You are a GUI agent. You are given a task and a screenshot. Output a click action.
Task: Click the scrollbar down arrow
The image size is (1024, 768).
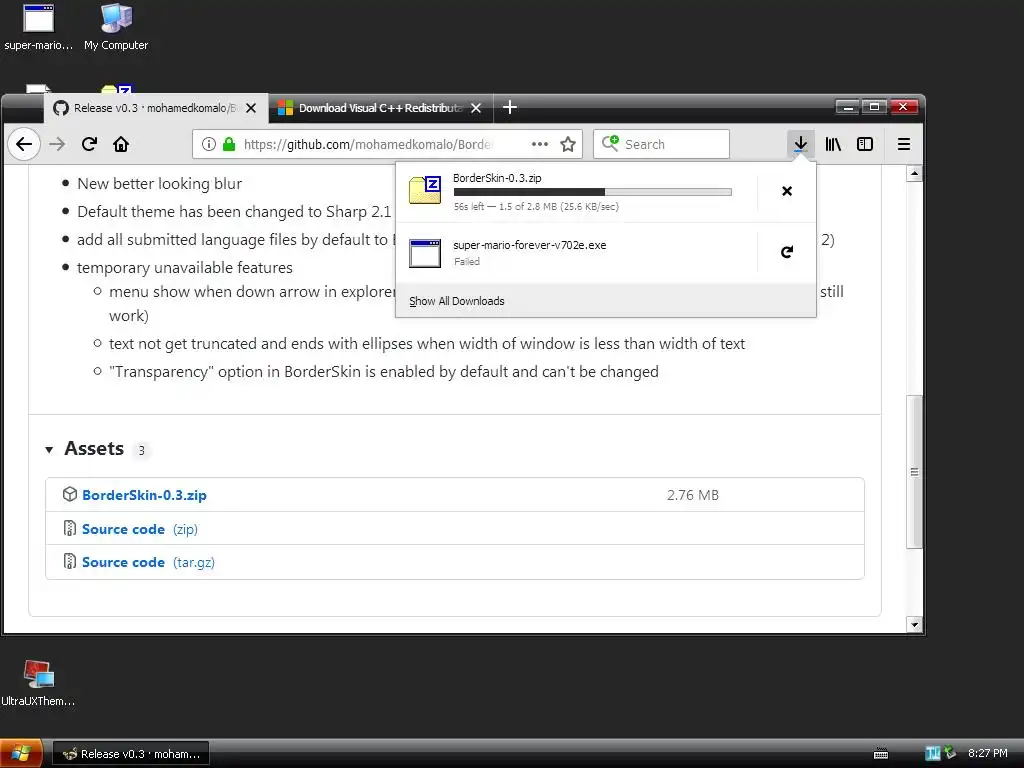(914, 625)
